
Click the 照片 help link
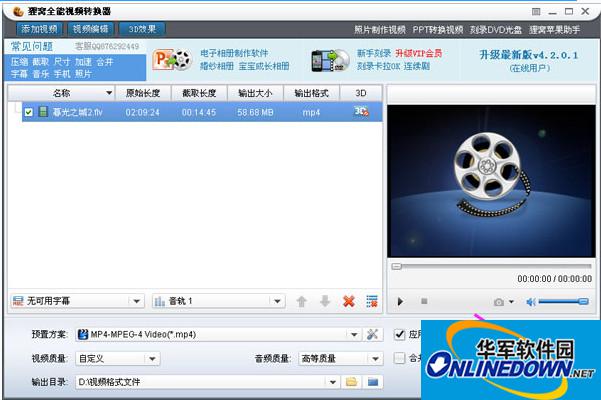[x=83, y=74]
